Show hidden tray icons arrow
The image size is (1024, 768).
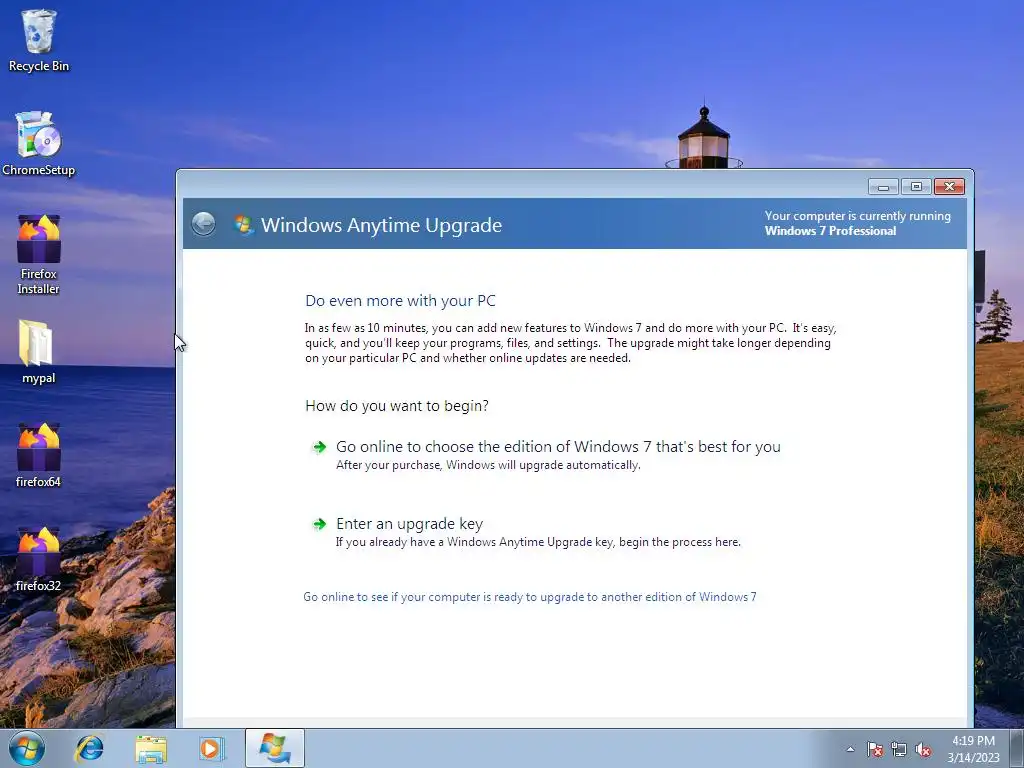[x=850, y=749]
